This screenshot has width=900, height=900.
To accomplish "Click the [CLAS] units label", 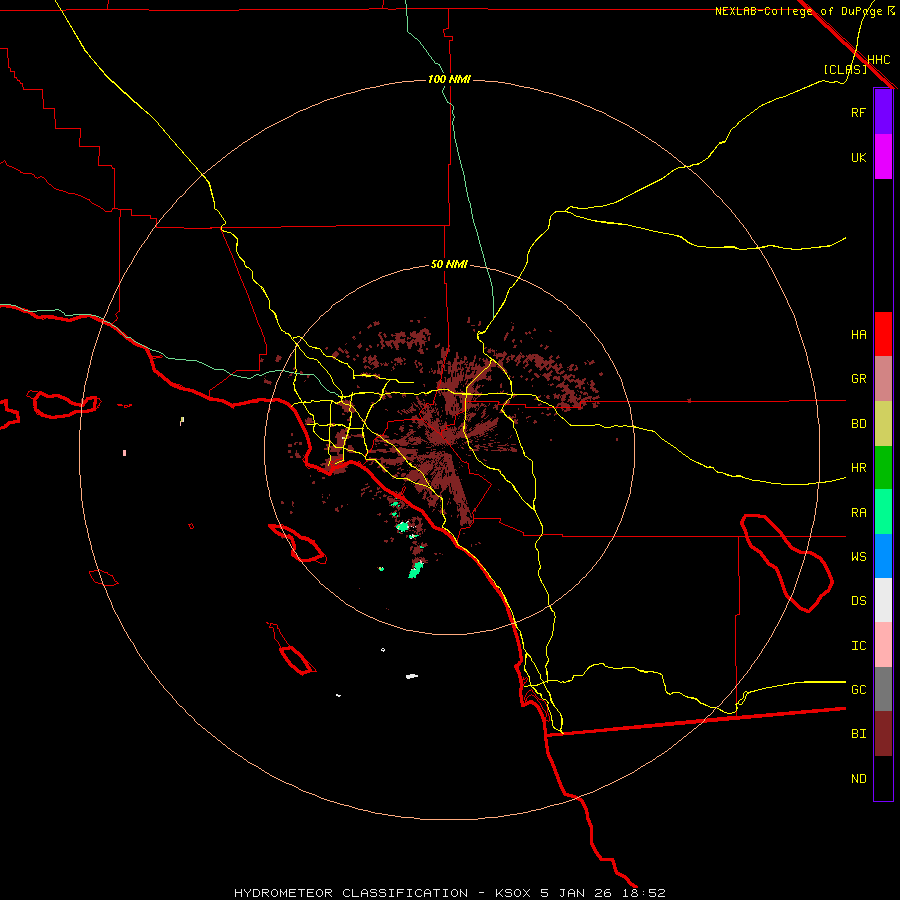I will pos(845,69).
